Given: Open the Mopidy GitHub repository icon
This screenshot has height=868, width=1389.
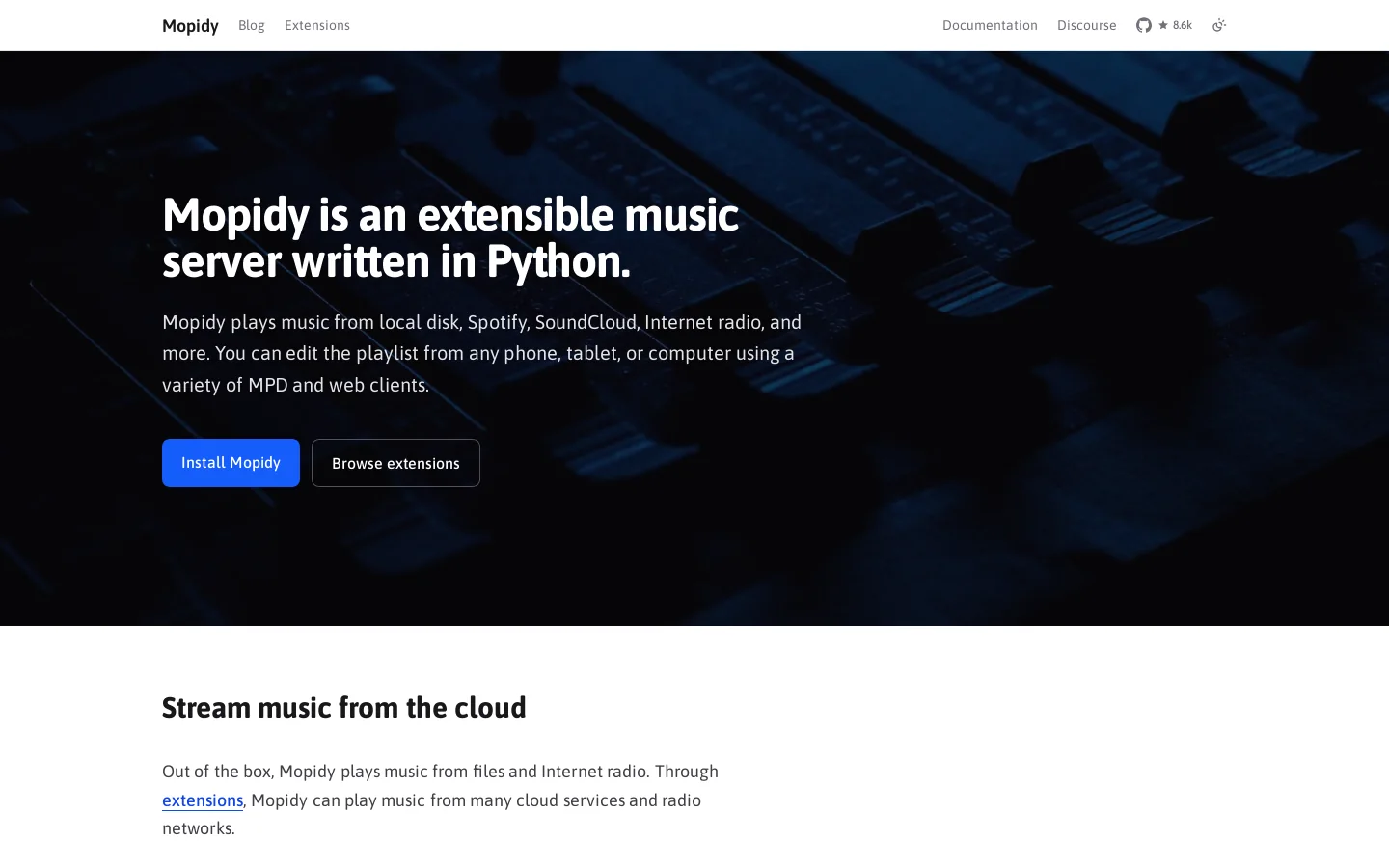Looking at the screenshot, I should [x=1144, y=25].
